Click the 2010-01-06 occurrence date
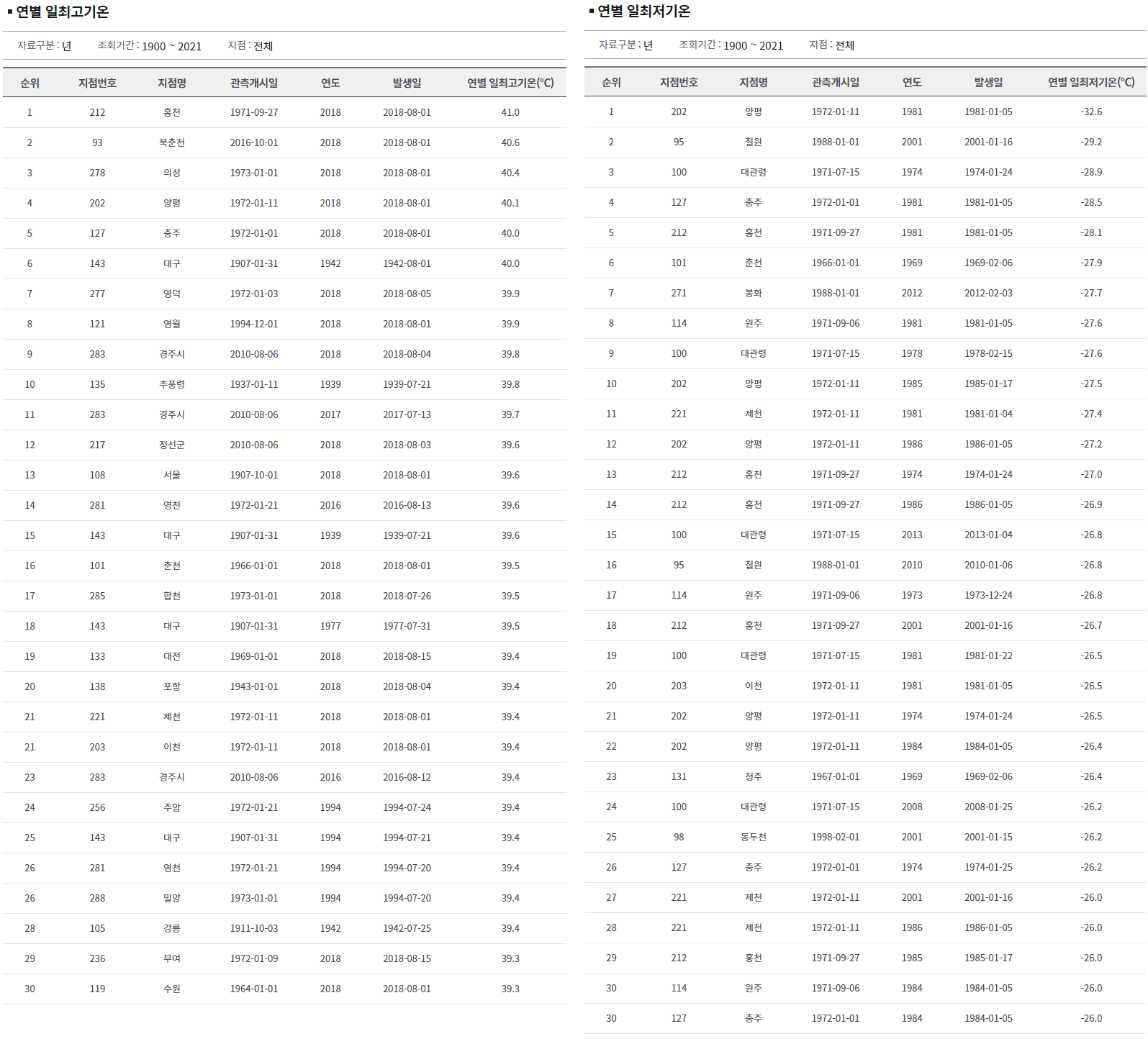The image size is (1148, 1039). pos(988,565)
